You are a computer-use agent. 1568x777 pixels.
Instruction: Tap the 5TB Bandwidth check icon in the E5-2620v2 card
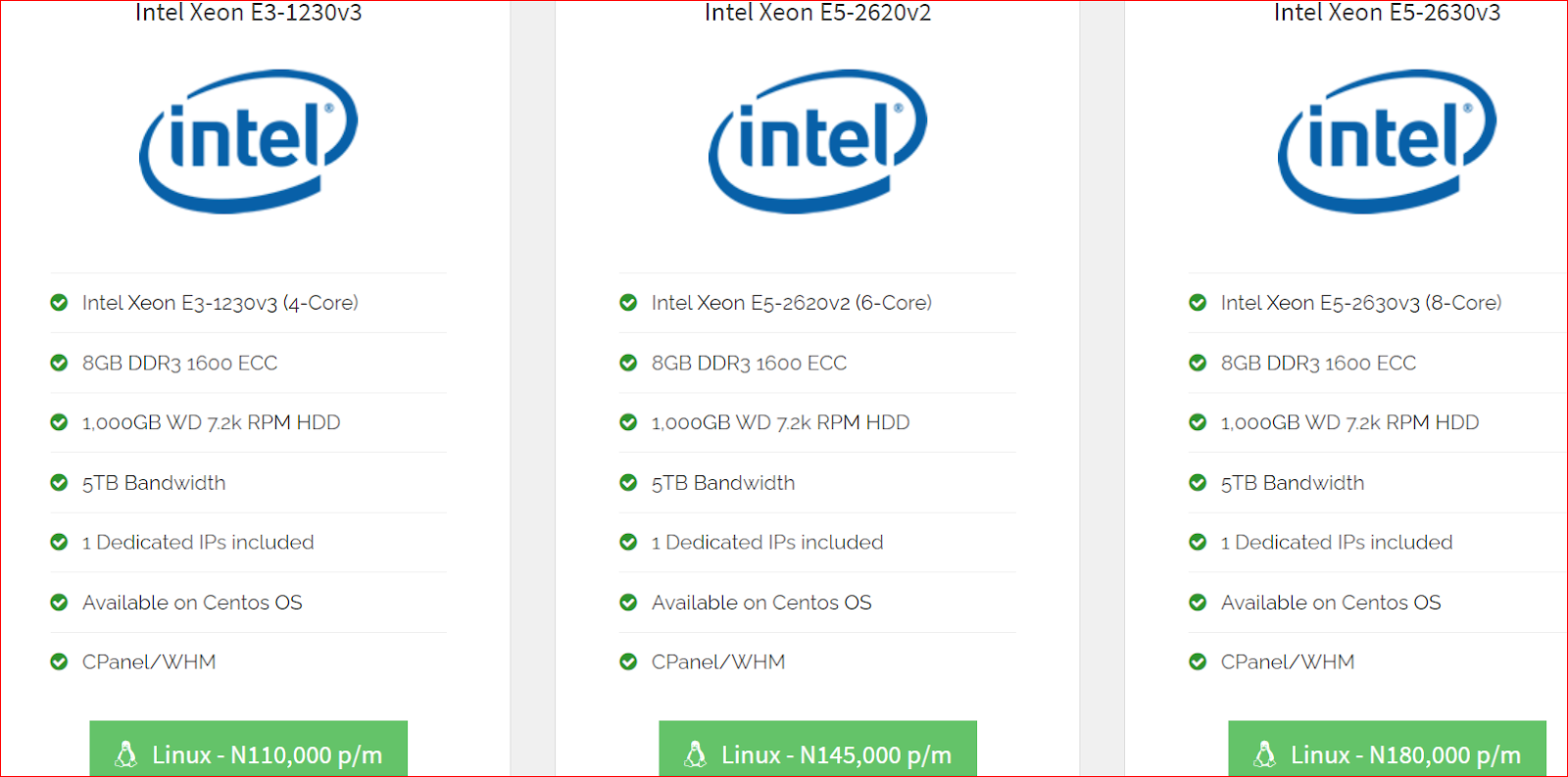[x=628, y=482]
